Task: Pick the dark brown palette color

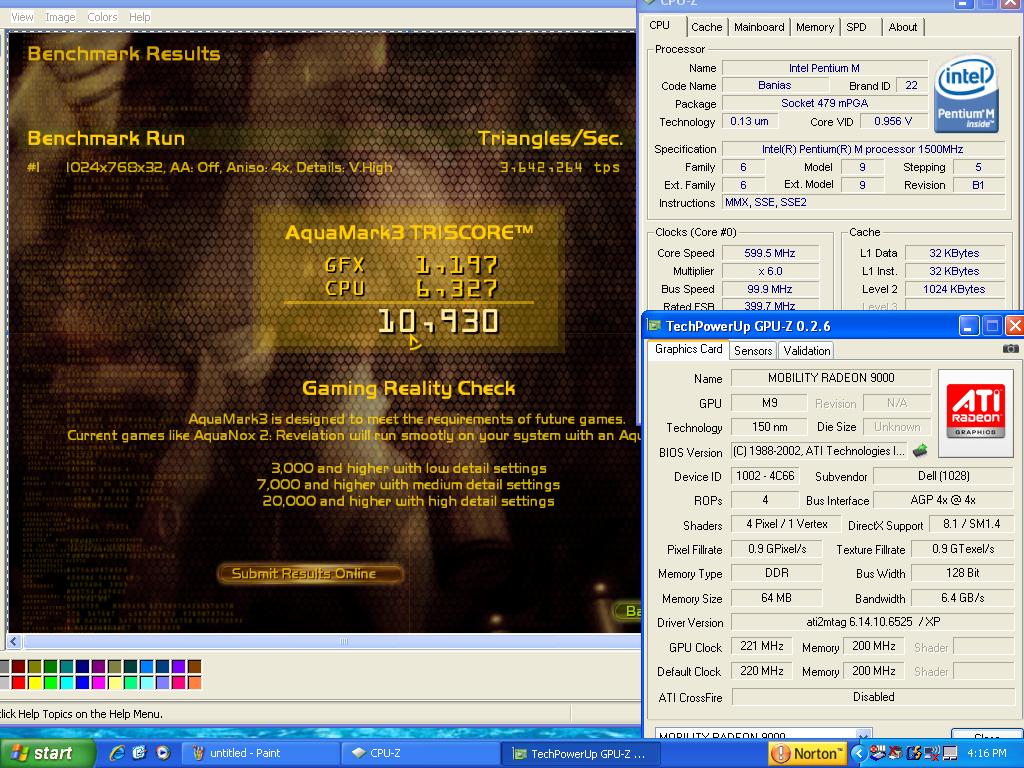Action: [x=195, y=666]
